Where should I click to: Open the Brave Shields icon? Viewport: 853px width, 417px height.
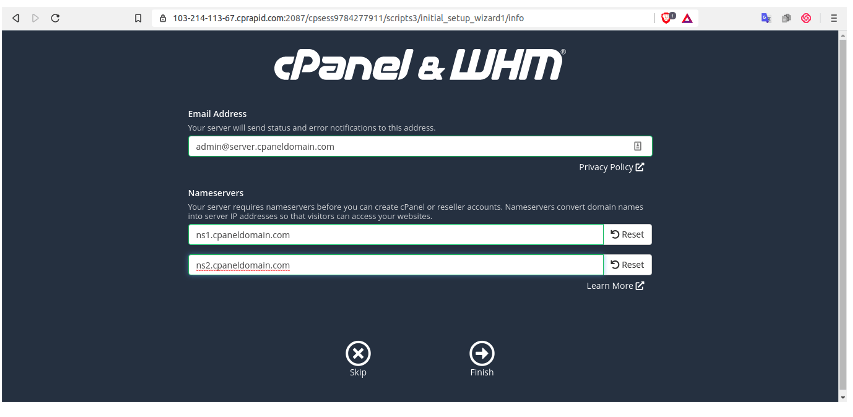(x=667, y=18)
